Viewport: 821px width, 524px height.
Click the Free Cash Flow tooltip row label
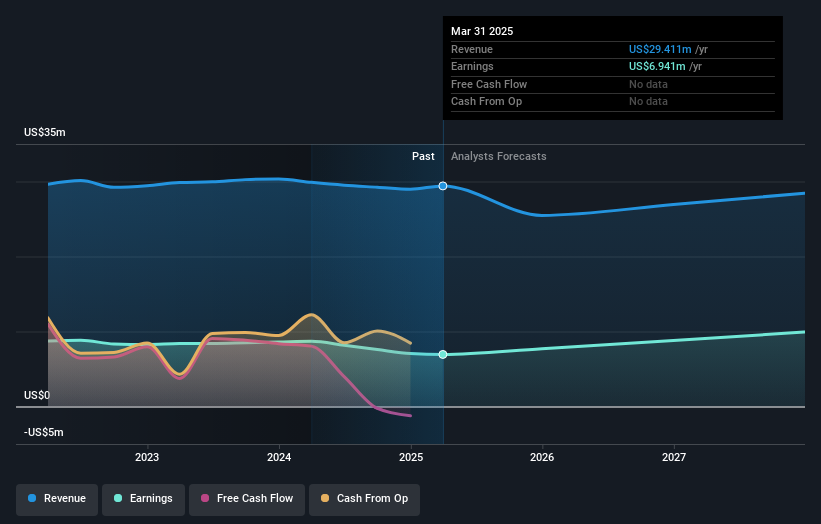[x=489, y=84]
